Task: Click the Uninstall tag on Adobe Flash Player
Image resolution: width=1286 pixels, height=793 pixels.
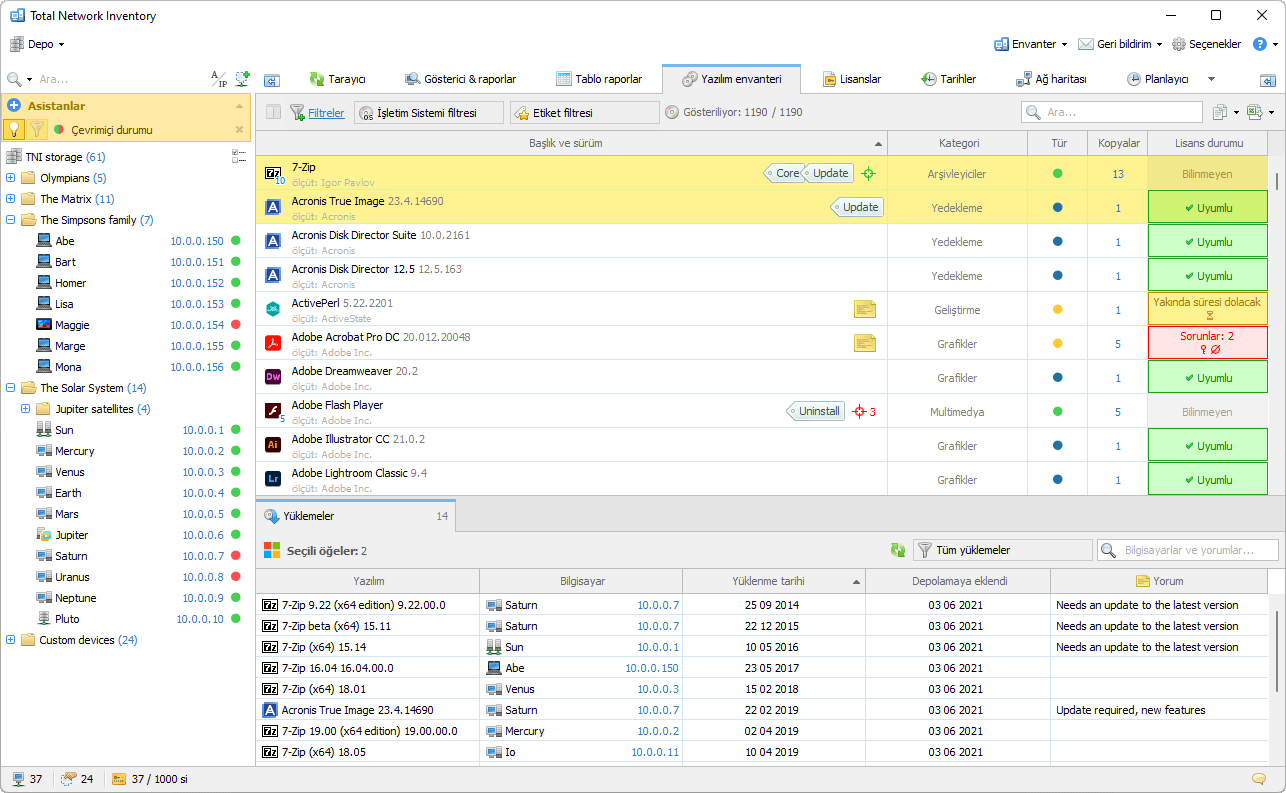Action: (x=818, y=411)
